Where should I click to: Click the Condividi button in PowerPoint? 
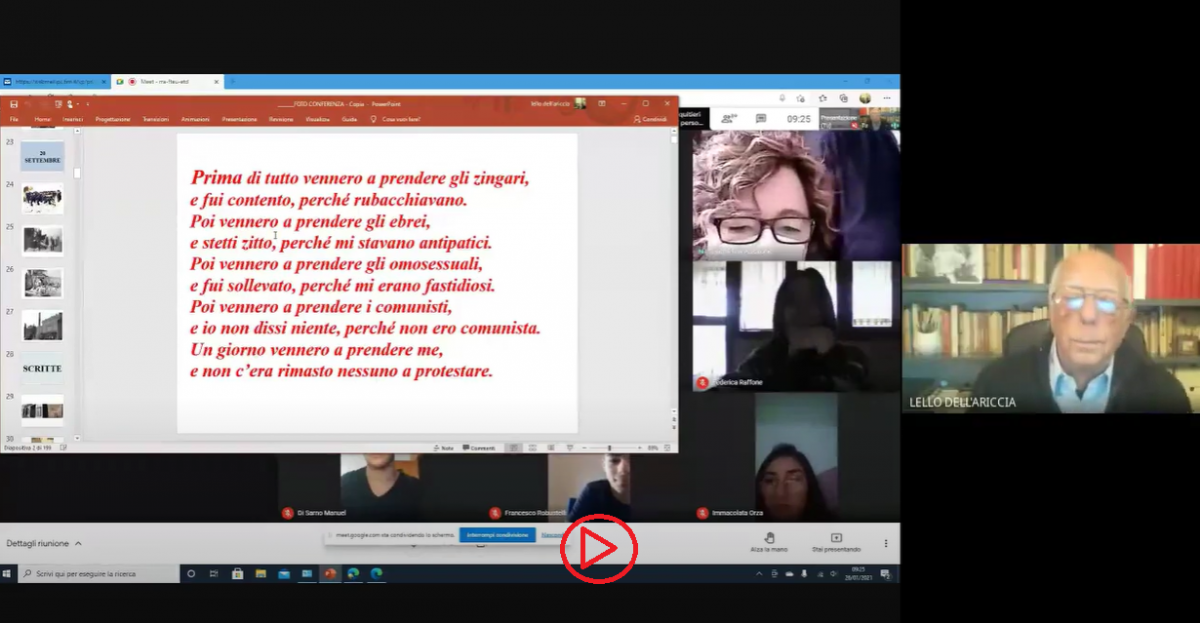click(651, 119)
